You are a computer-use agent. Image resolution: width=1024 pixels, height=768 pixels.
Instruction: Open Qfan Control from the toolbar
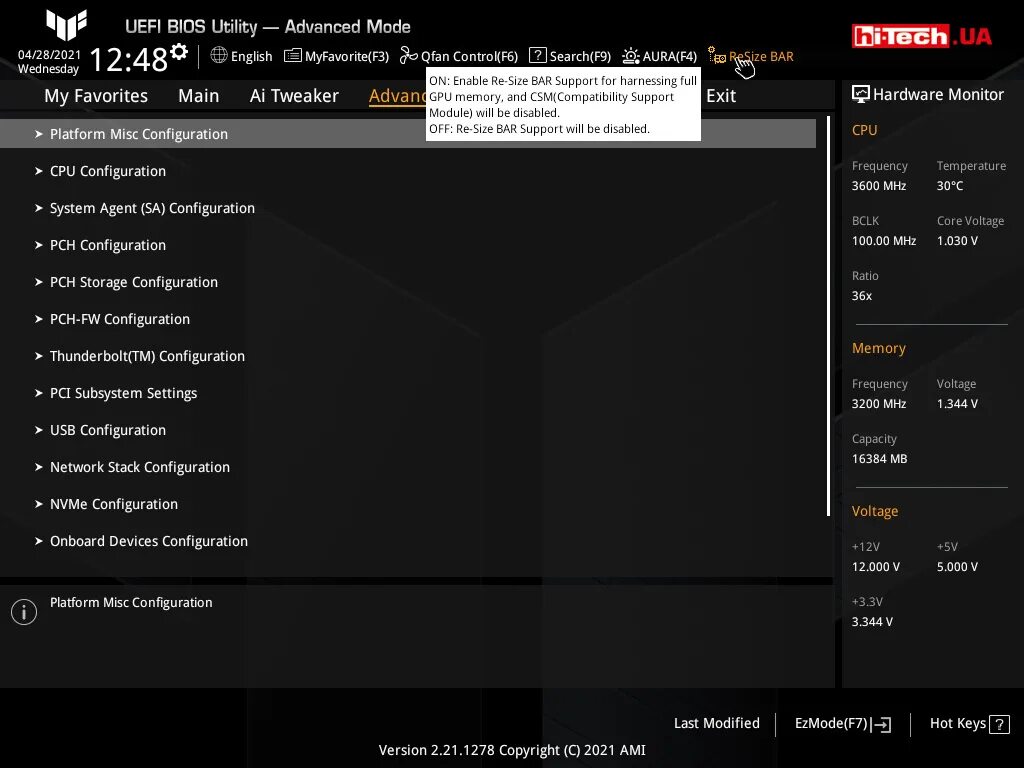tap(459, 56)
